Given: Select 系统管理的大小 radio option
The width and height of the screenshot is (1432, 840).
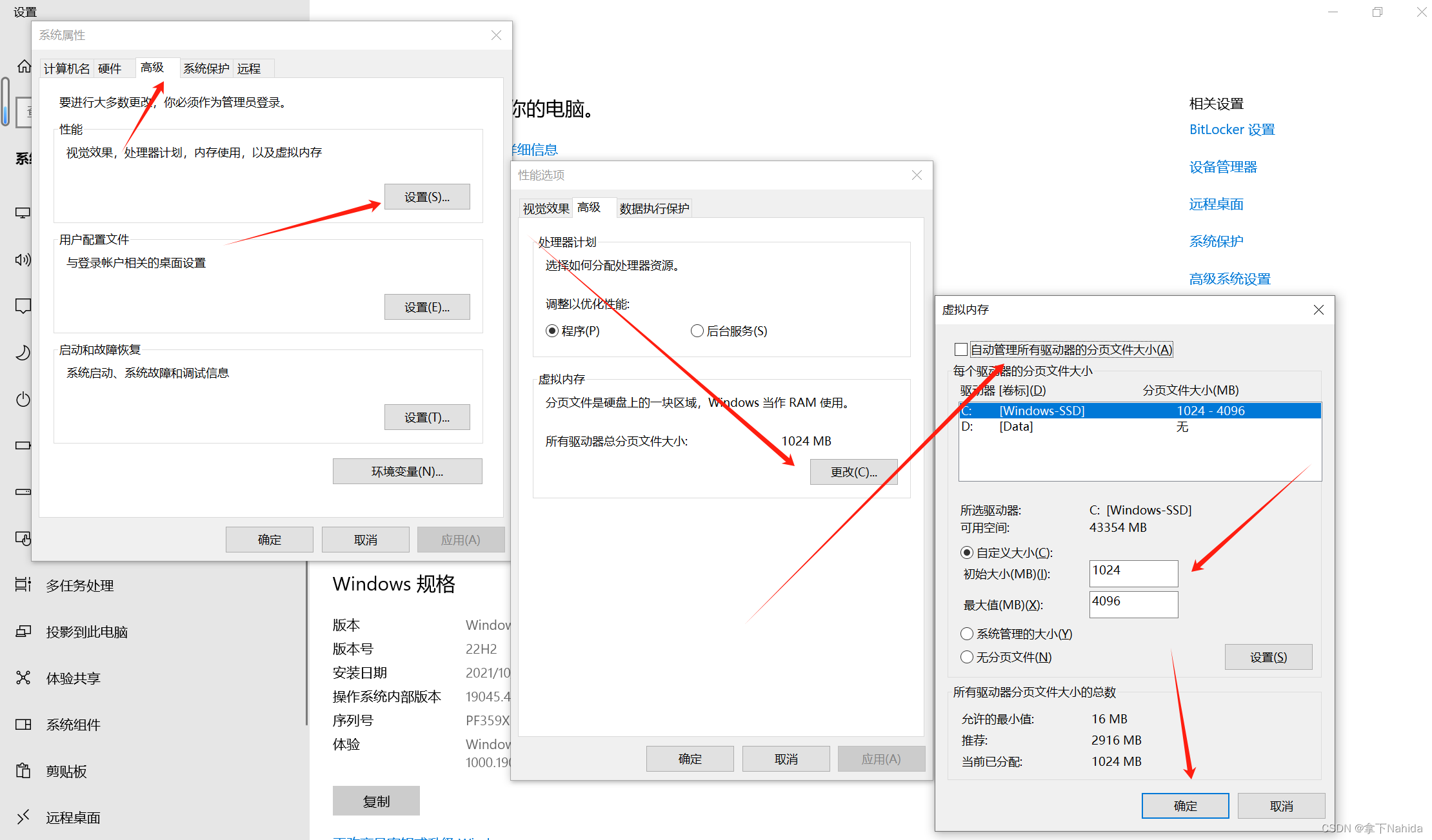Looking at the screenshot, I should click(967, 634).
